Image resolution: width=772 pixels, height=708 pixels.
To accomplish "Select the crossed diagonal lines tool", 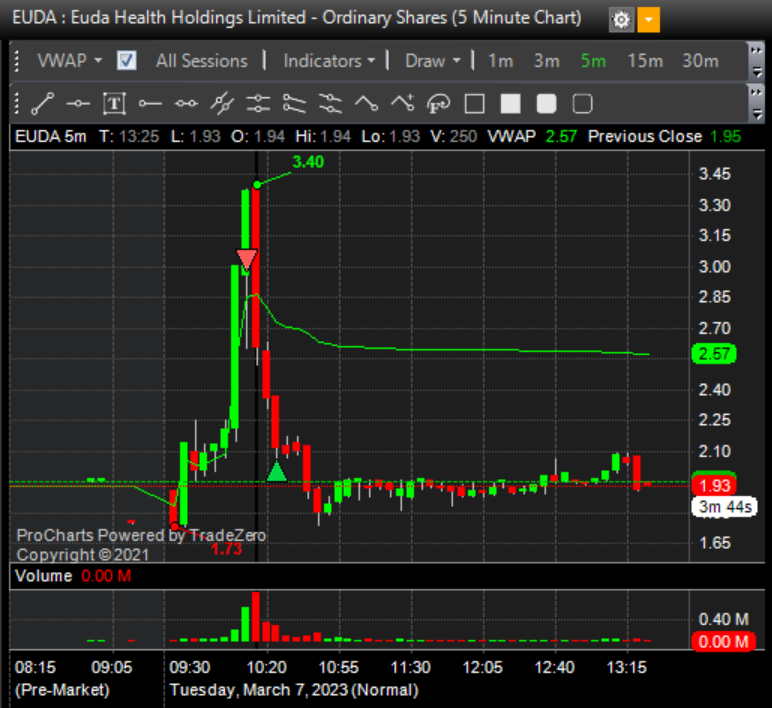I will pyautogui.click(x=222, y=103).
